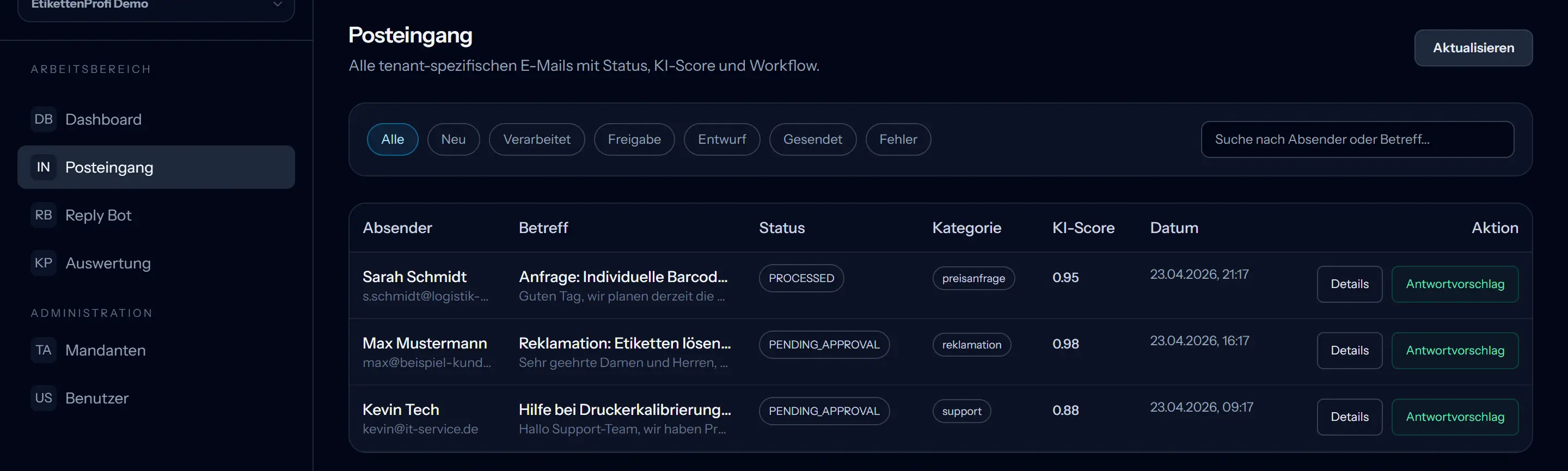1568x471 pixels.
Task: Click the reklamation category tag
Action: pos(971,345)
